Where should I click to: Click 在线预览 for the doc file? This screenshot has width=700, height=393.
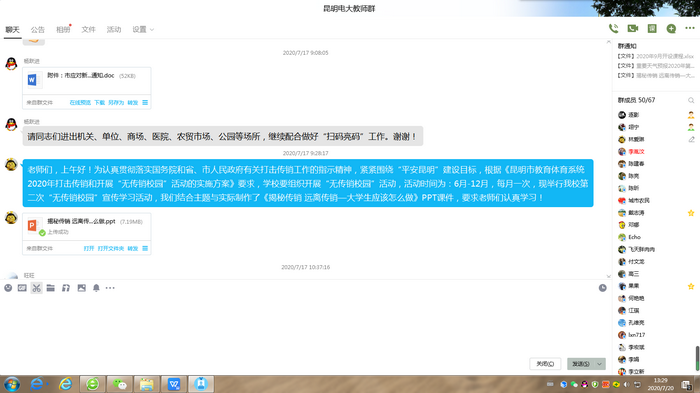(x=80, y=103)
